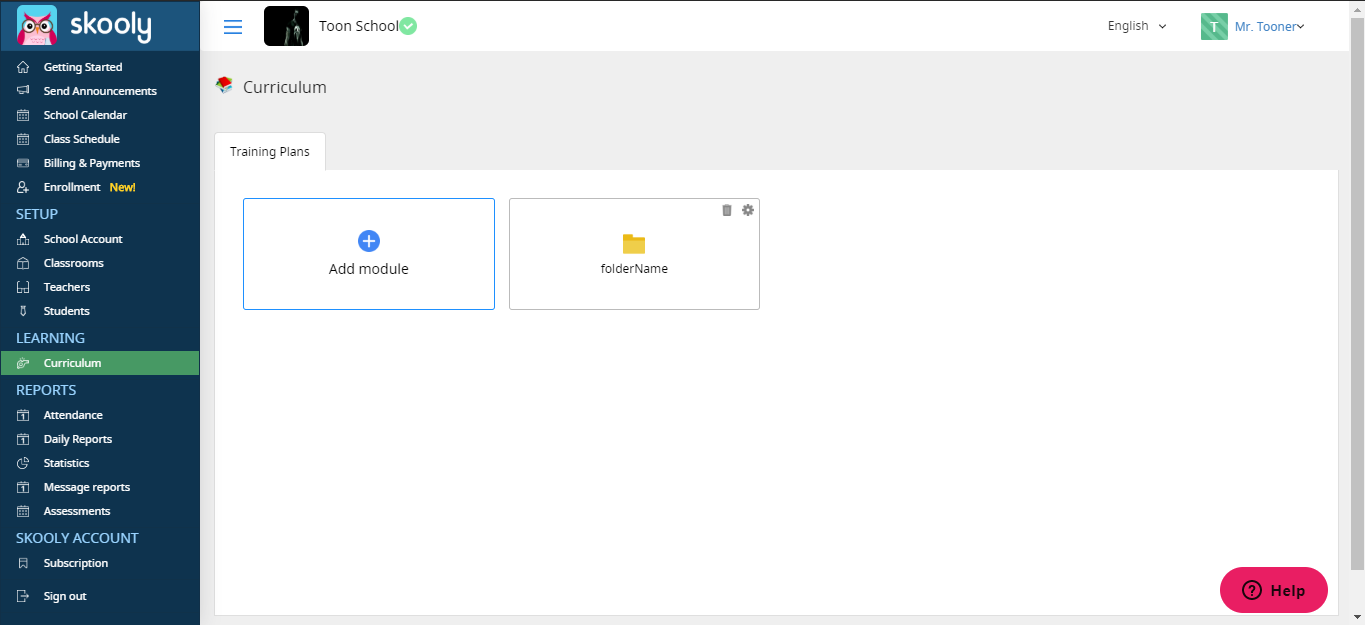Open the Help button
Viewport: 1365px width, 625px height.
pos(1274,590)
